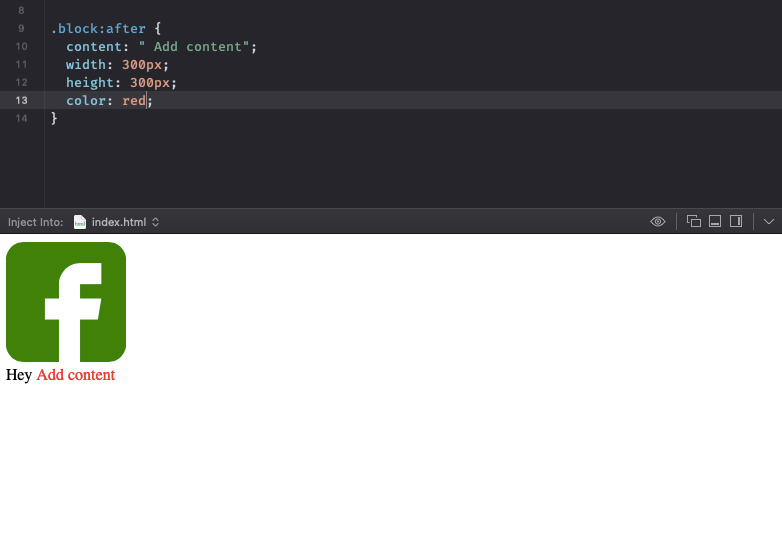Click the content property name
782x538 pixels.
tap(94, 46)
